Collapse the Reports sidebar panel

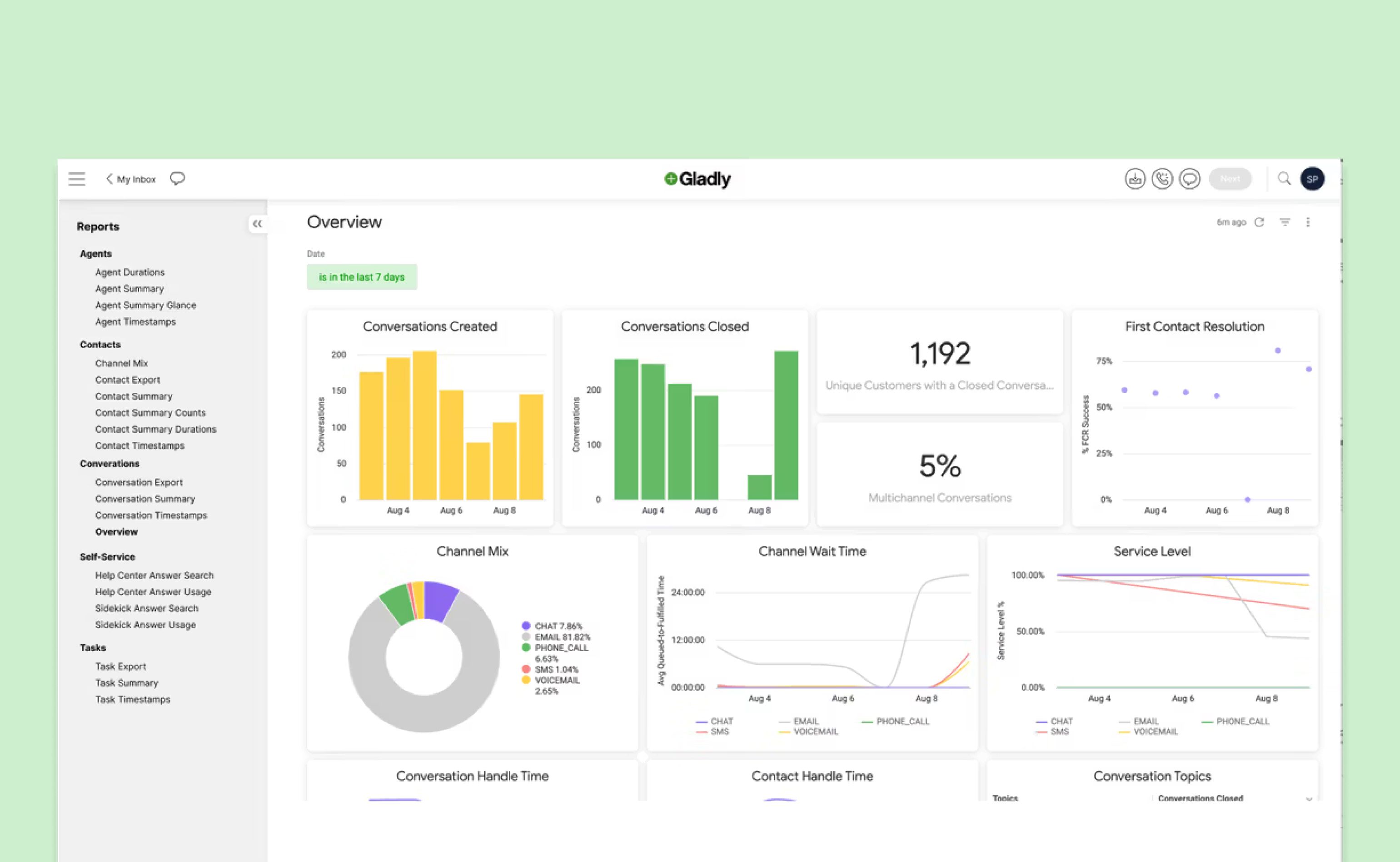pyautogui.click(x=258, y=224)
